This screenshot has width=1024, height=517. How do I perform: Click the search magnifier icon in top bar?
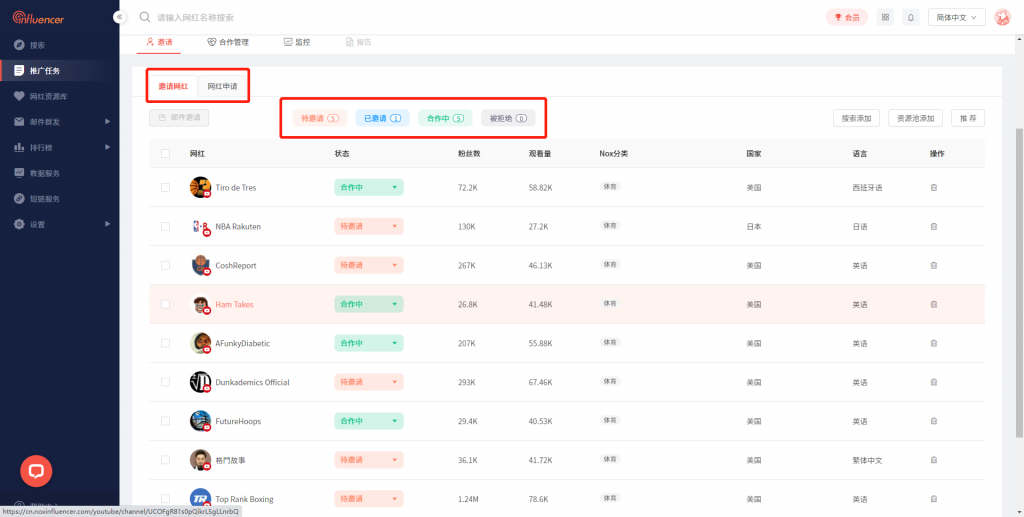146,17
